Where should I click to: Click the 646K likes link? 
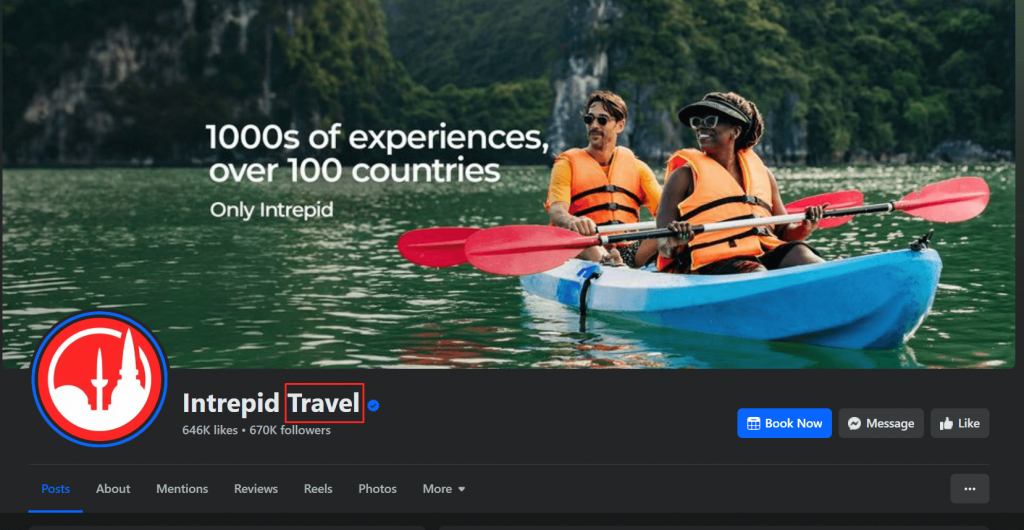click(x=210, y=431)
